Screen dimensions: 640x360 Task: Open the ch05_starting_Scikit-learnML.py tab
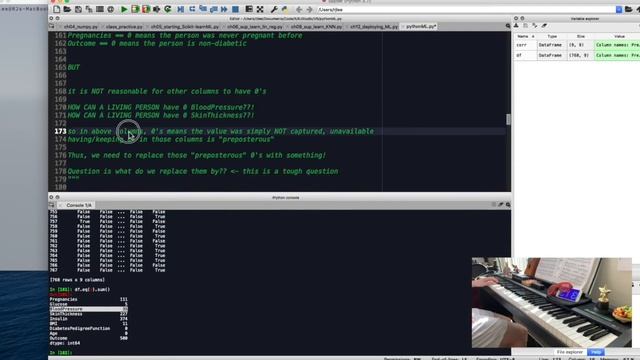click(184, 27)
